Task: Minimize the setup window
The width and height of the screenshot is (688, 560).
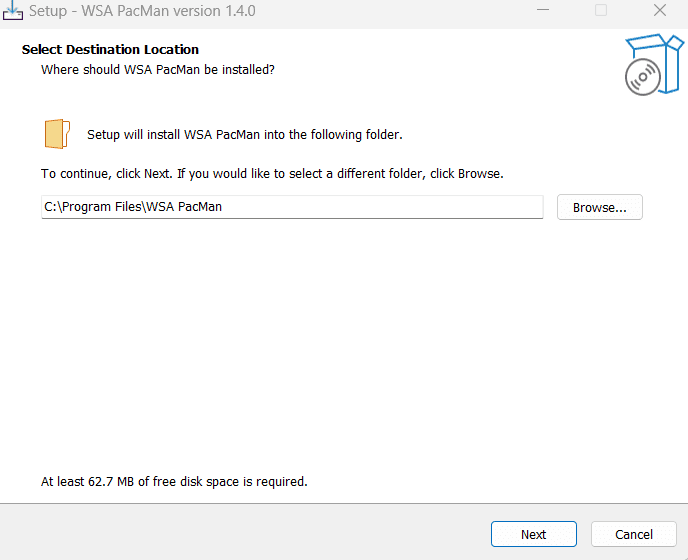Action: [544, 10]
